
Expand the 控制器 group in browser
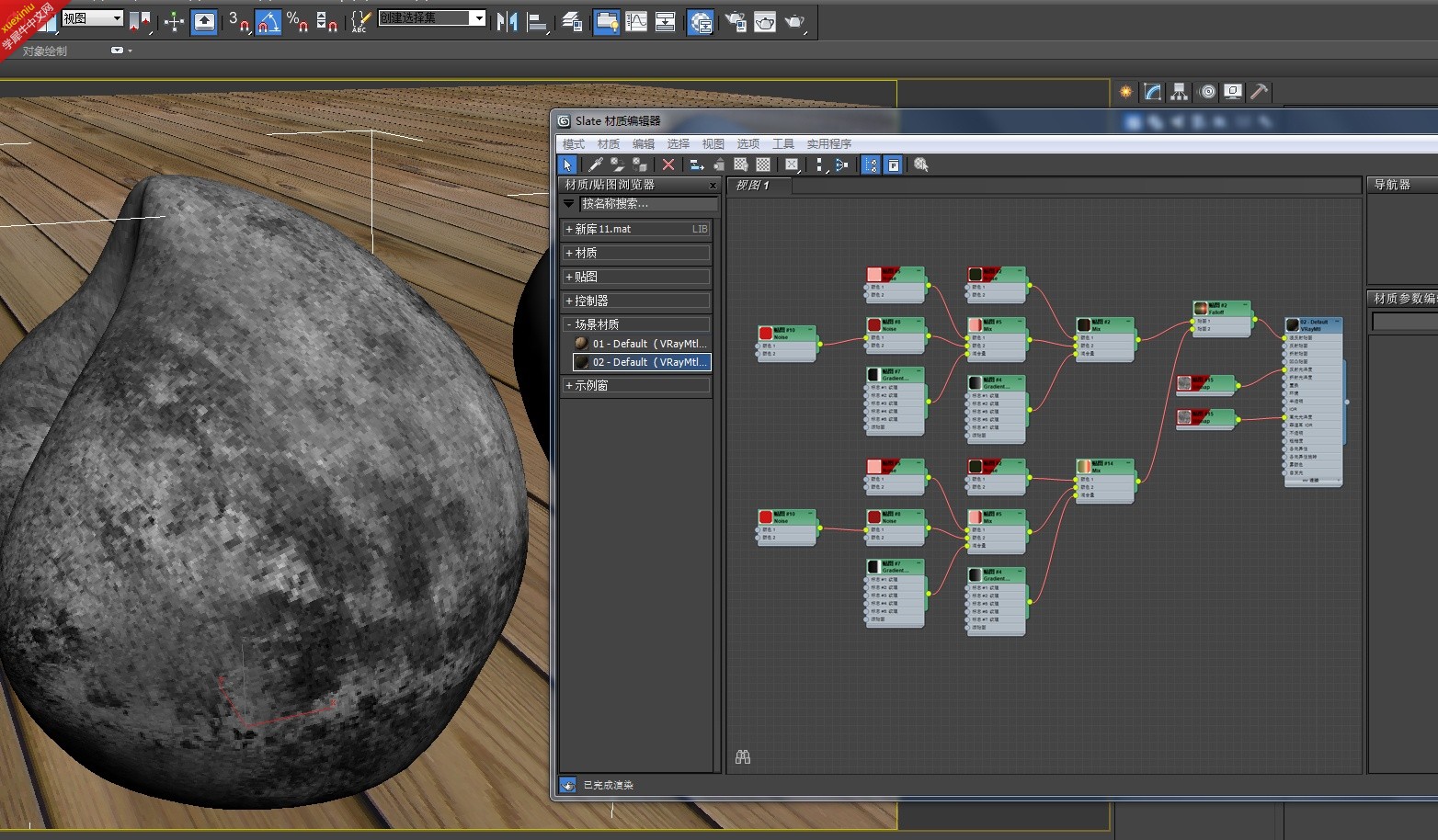point(636,301)
